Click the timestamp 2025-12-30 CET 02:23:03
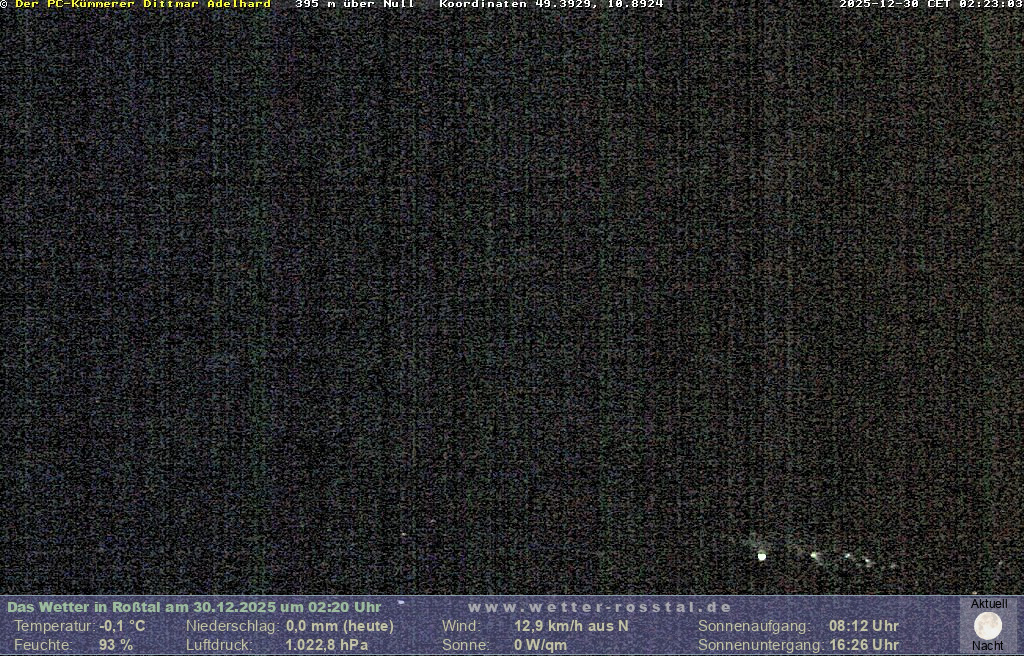The width and height of the screenshot is (1024, 656). coord(930,5)
